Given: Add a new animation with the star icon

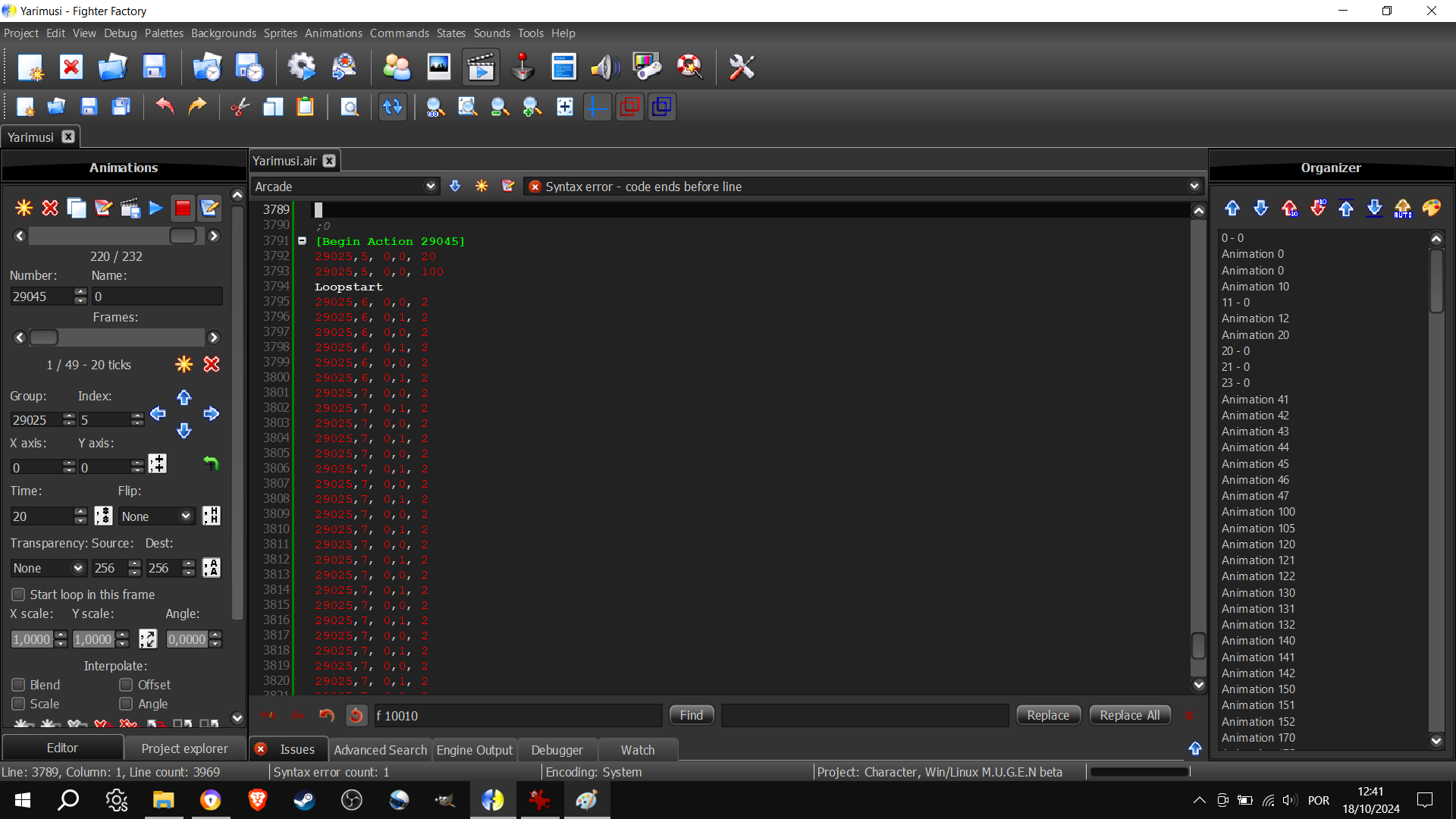Looking at the screenshot, I should (24, 208).
